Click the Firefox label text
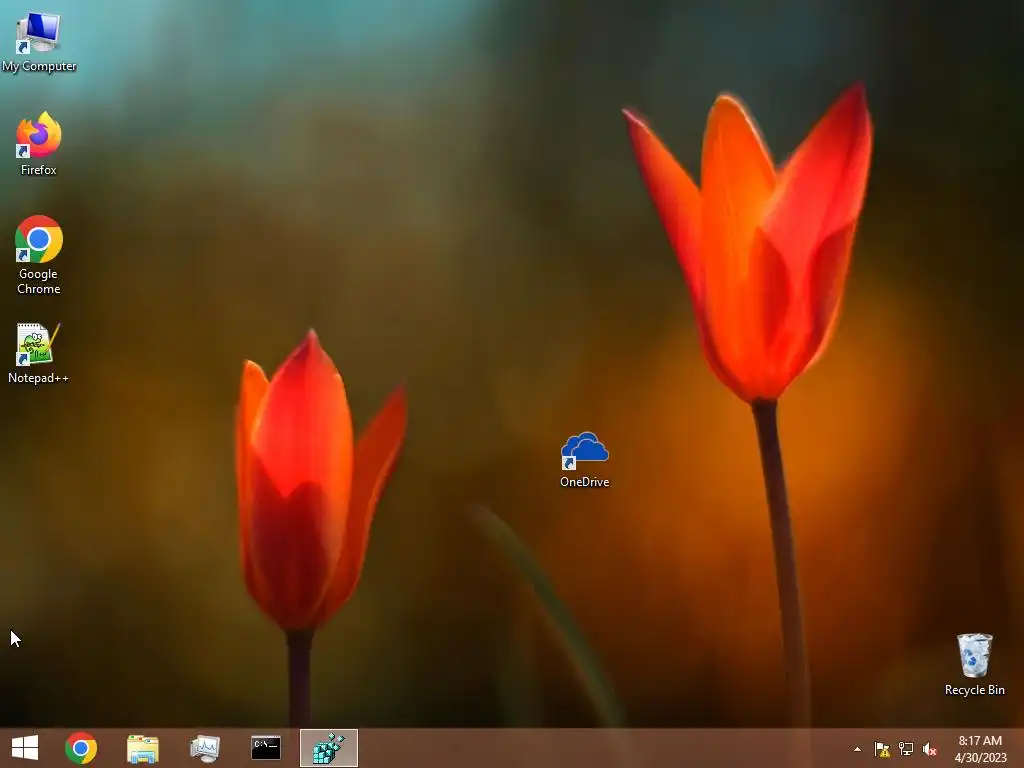Viewport: 1024px width, 768px height. (x=39, y=170)
